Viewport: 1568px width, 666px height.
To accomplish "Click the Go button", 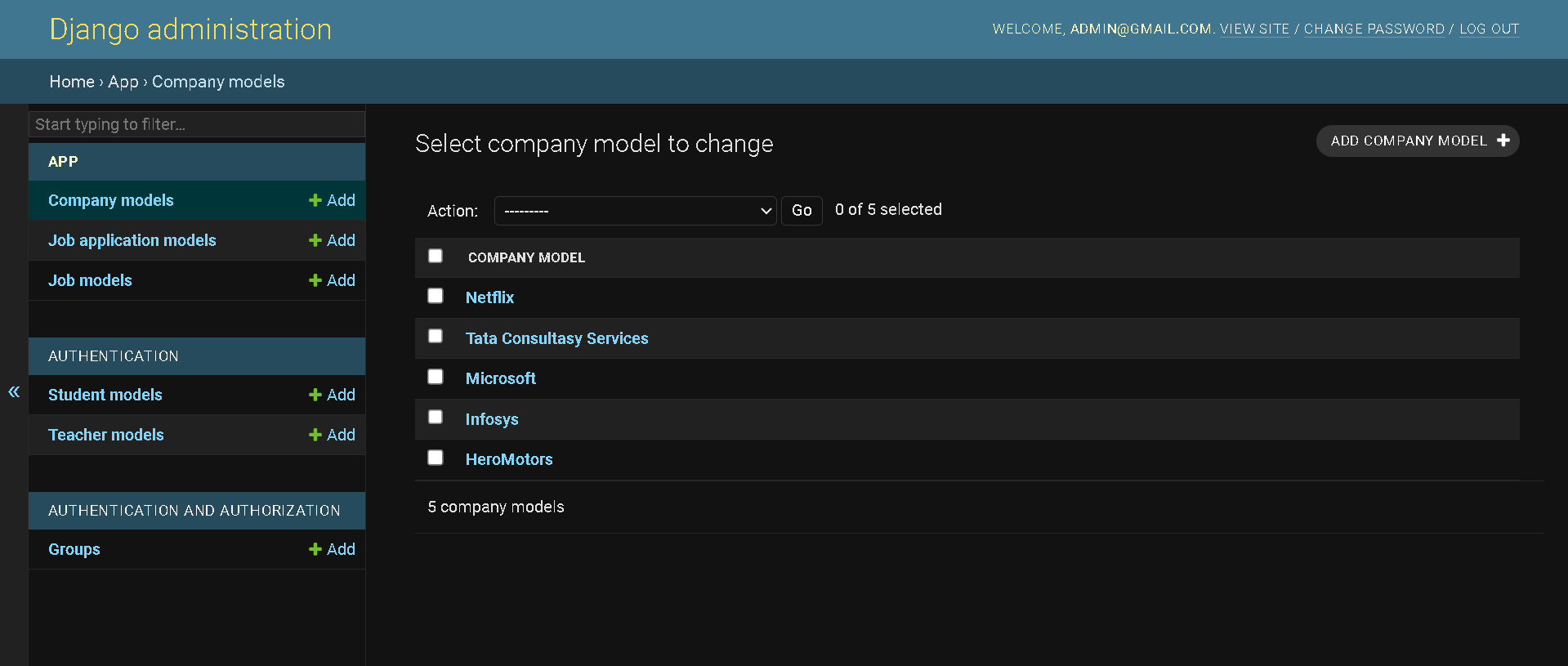I will click(x=802, y=211).
